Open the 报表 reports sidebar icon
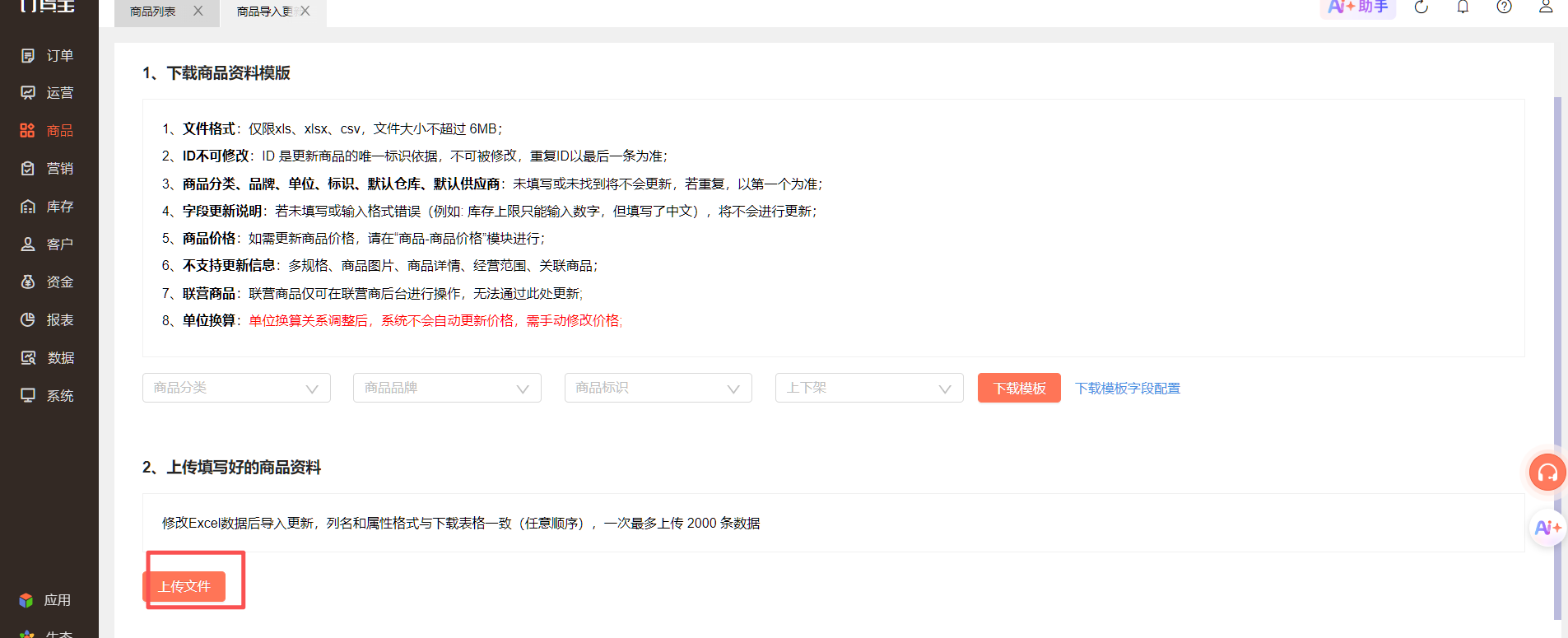The height and width of the screenshot is (638, 1568). (28, 320)
